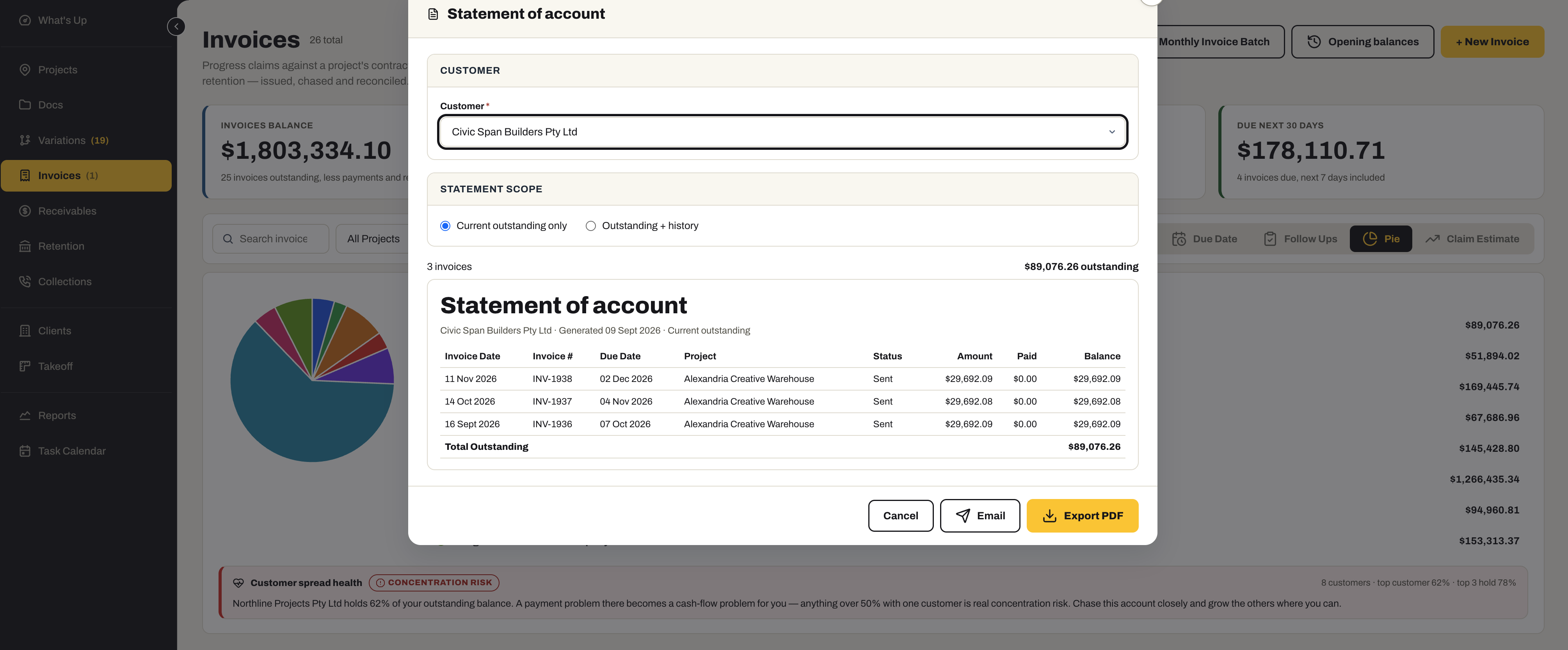Email the statement

pos(980,516)
